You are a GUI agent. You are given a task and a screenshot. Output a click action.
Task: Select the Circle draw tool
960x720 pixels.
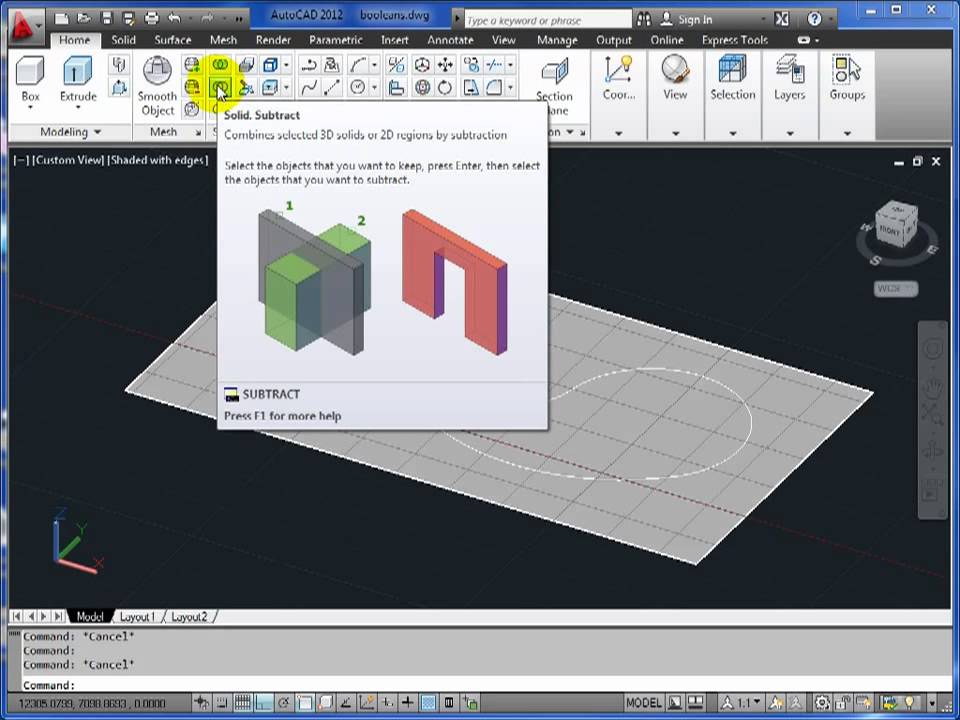[357, 88]
